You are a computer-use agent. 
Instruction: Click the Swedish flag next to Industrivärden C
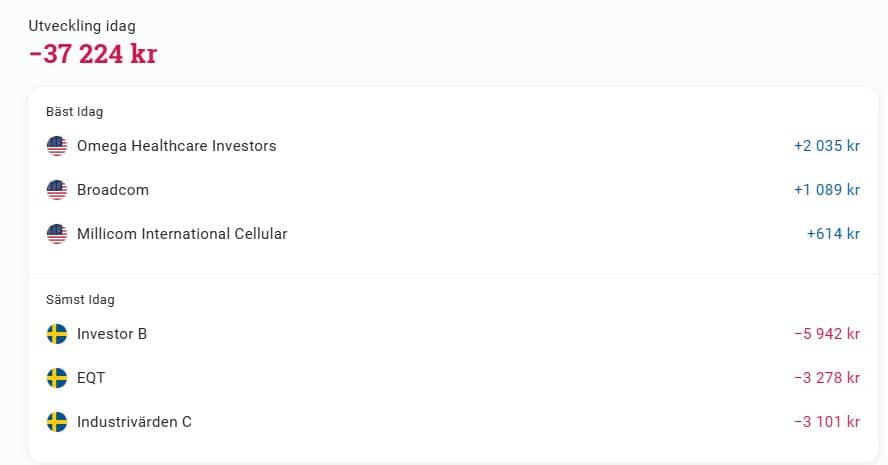tap(57, 422)
